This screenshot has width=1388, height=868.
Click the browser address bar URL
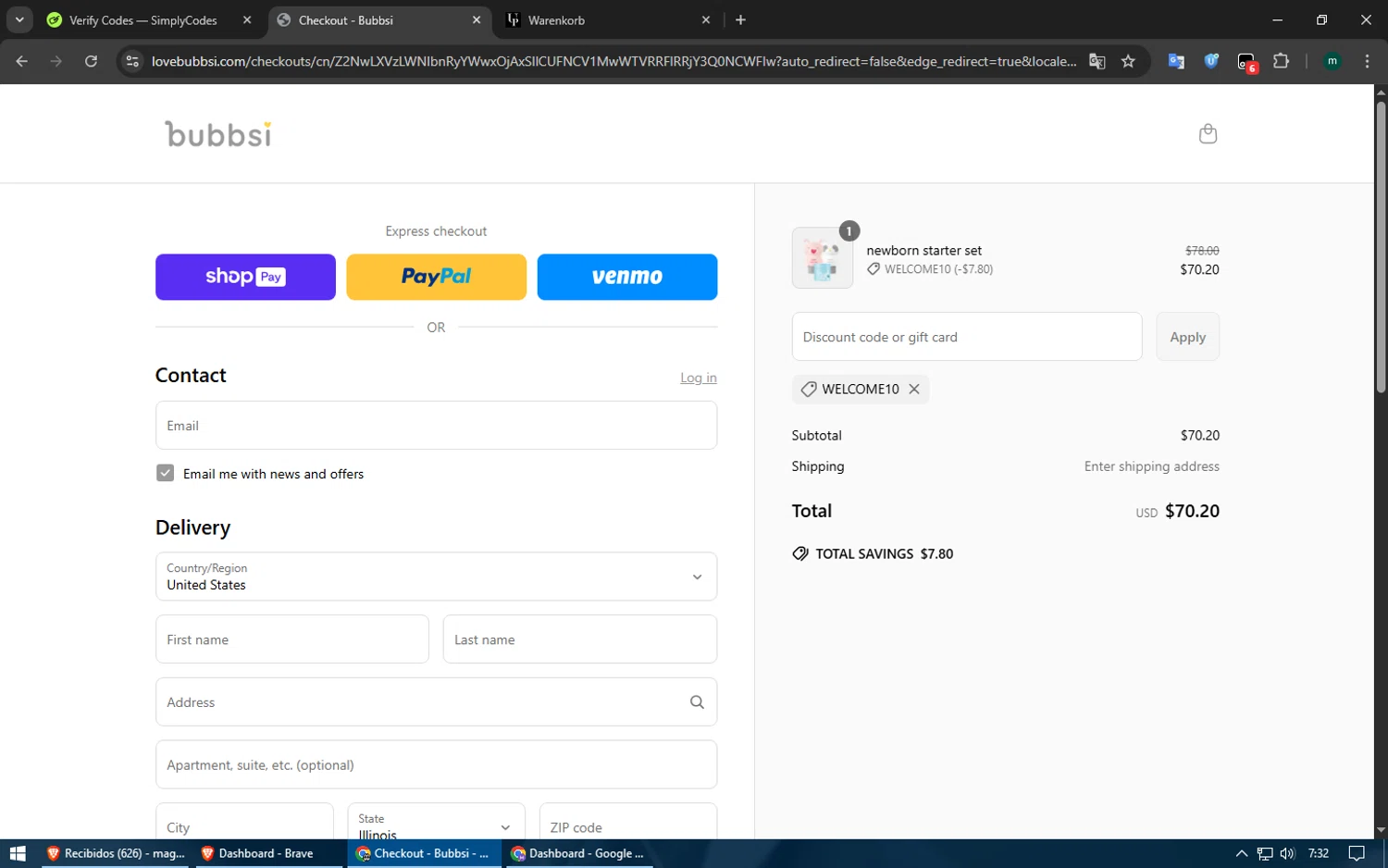pos(613,61)
